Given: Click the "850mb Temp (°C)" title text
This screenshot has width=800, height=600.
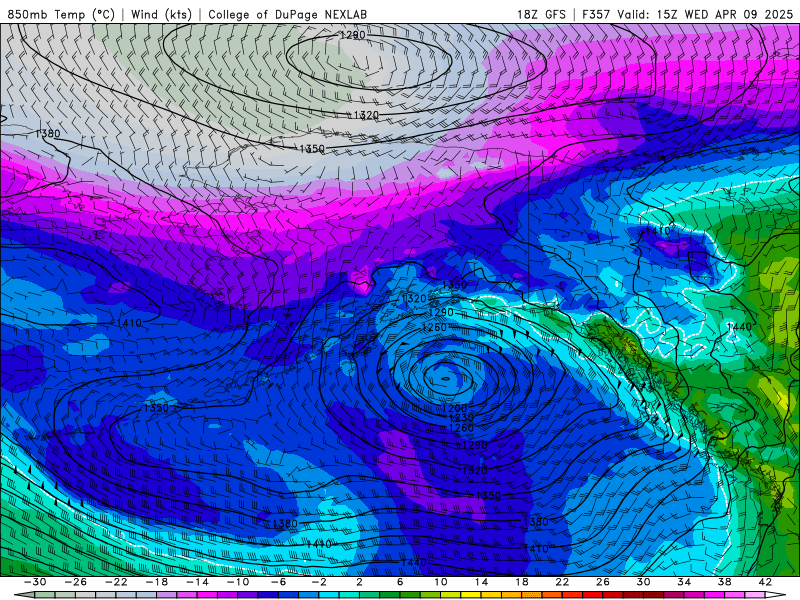Looking at the screenshot, I should pos(61,14).
